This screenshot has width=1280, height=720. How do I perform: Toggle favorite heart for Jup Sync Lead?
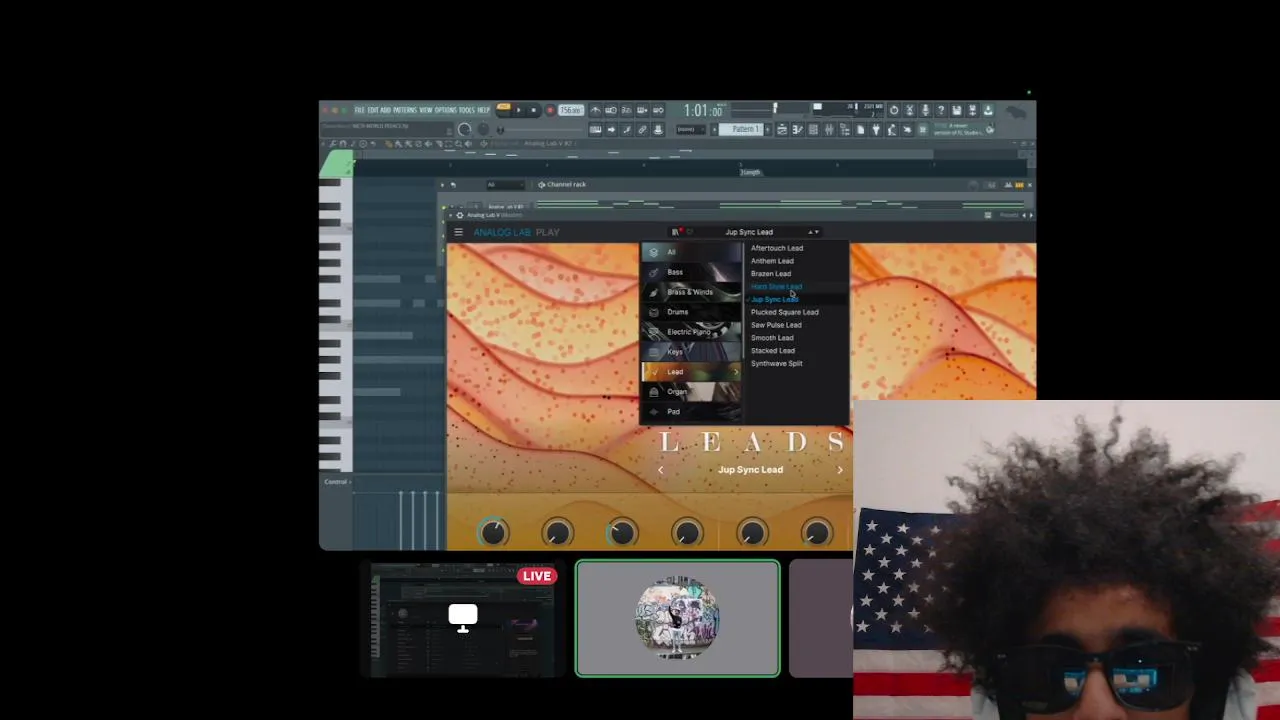(x=689, y=232)
